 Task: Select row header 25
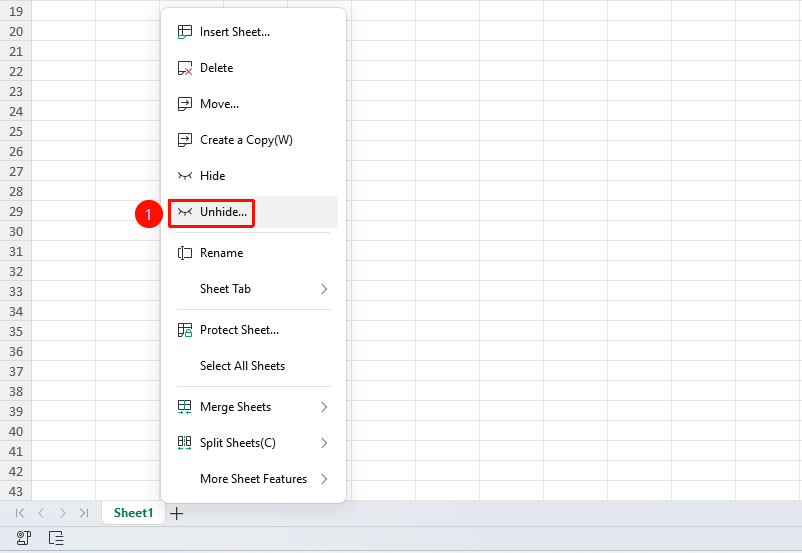click(16, 131)
